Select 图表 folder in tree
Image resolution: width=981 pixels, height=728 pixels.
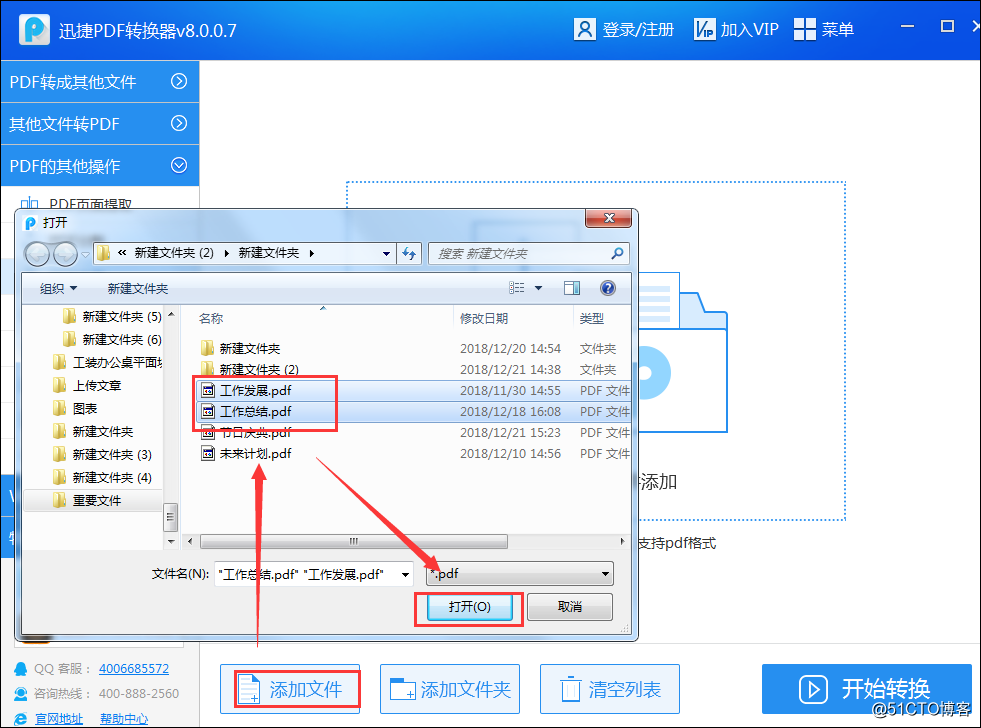click(75, 408)
